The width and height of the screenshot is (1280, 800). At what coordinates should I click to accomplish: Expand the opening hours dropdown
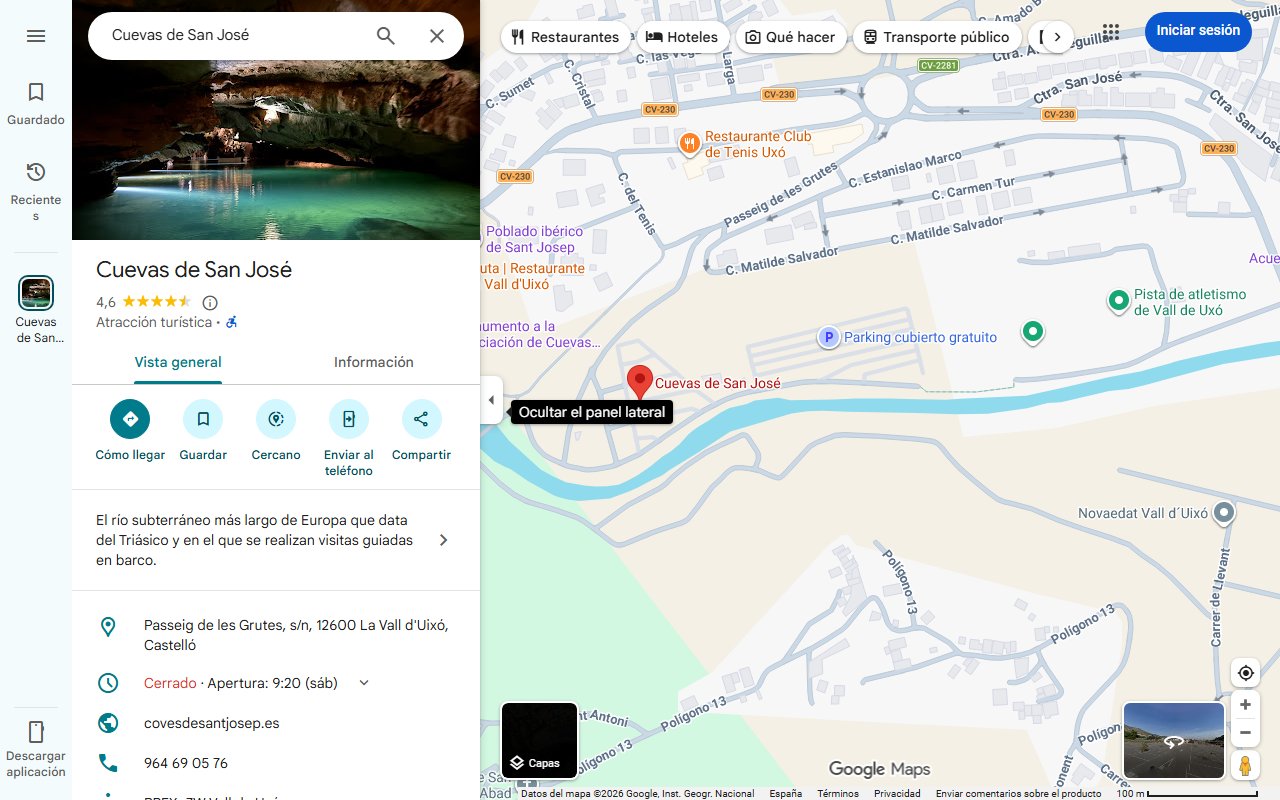[364, 683]
